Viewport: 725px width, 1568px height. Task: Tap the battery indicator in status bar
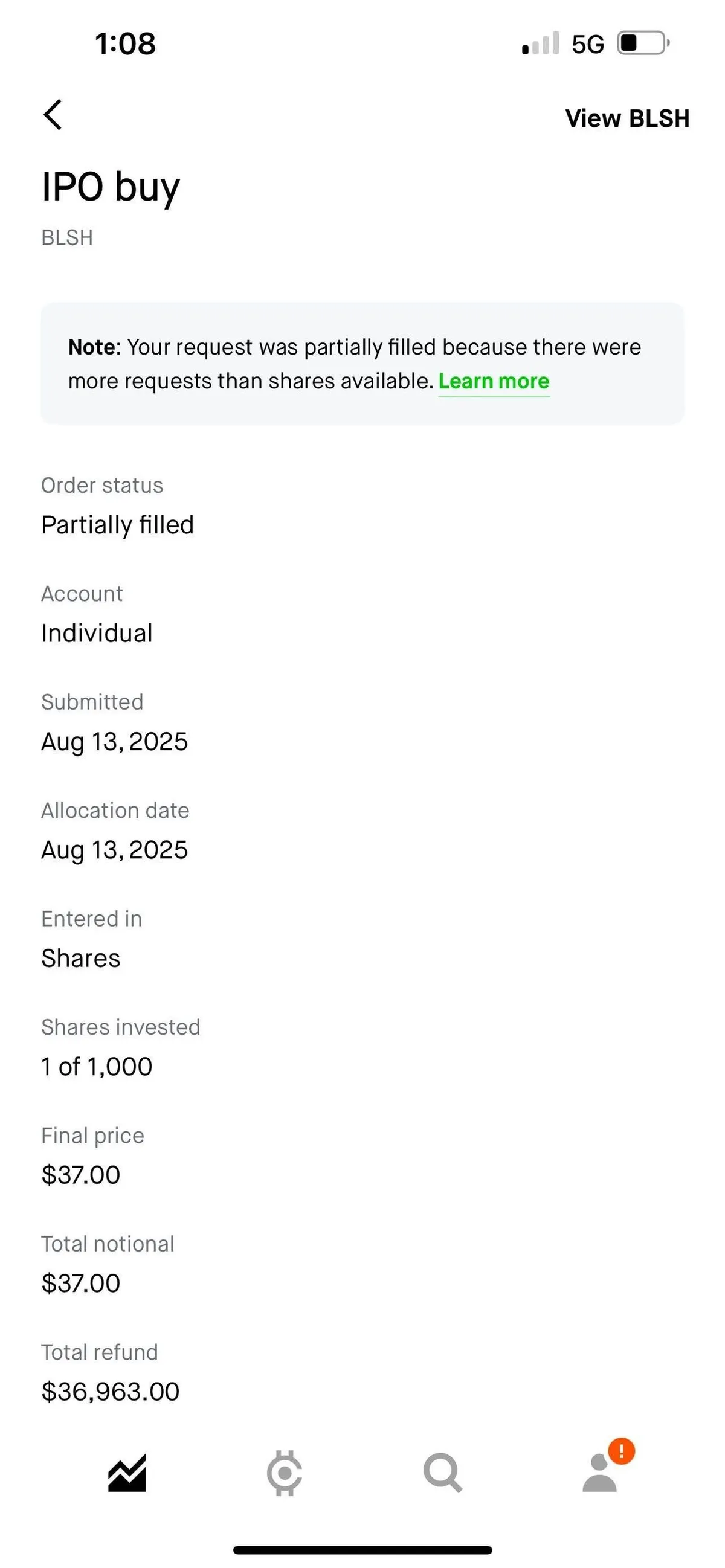point(643,44)
